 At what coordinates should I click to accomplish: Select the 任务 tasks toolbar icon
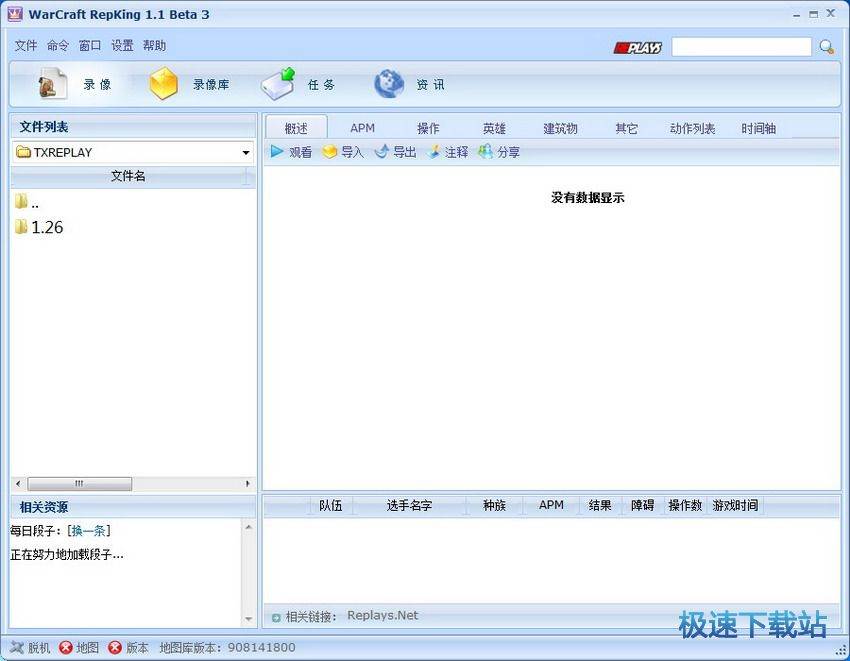coord(278,83)
